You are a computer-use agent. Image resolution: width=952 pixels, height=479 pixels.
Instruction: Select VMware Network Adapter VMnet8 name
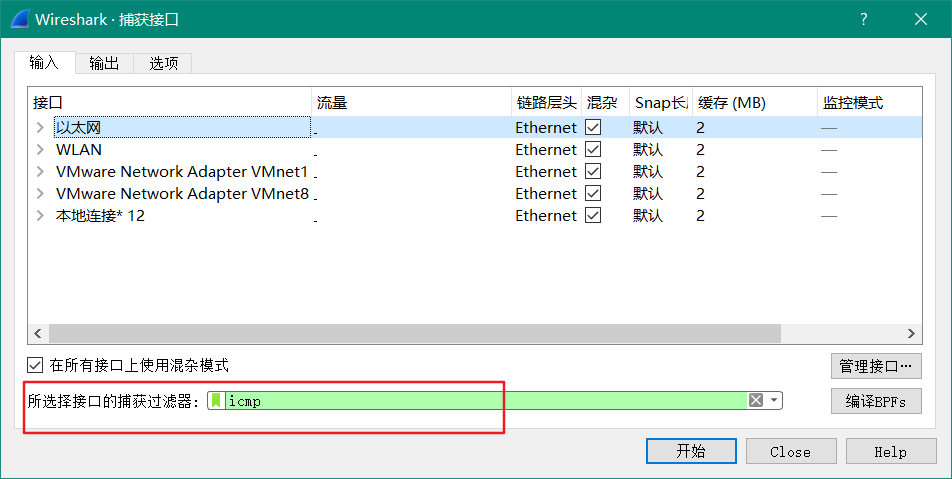tap(182, 193)
